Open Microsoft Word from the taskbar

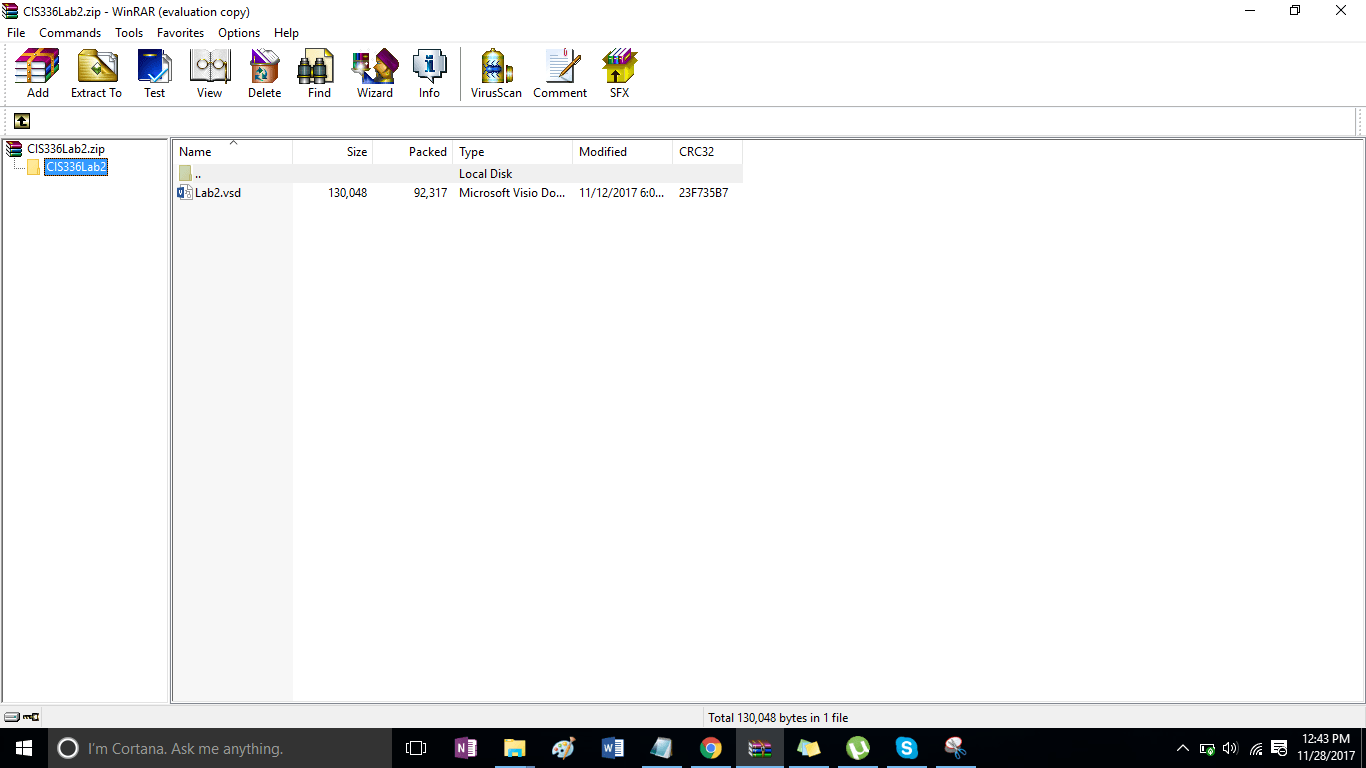[x=613, y=748]
